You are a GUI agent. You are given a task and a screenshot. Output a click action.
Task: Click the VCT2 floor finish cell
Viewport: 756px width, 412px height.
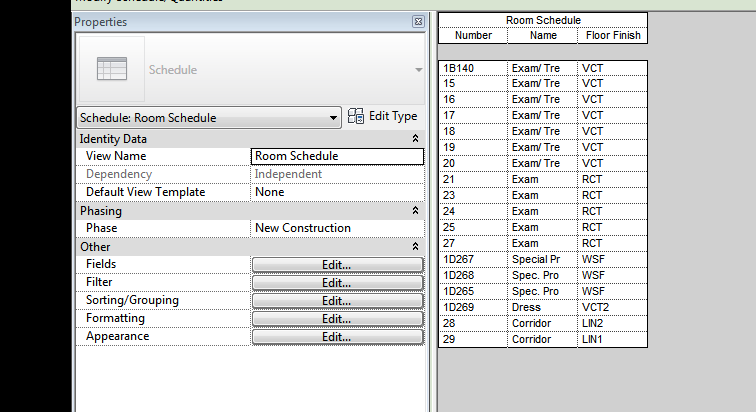point(612,307)
